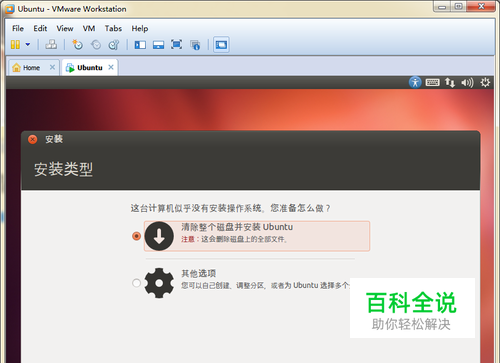The height and width of the screenshot is (363, 500).
Task: Click the VMware Workstation title bar icon
Action: (10, 9)
